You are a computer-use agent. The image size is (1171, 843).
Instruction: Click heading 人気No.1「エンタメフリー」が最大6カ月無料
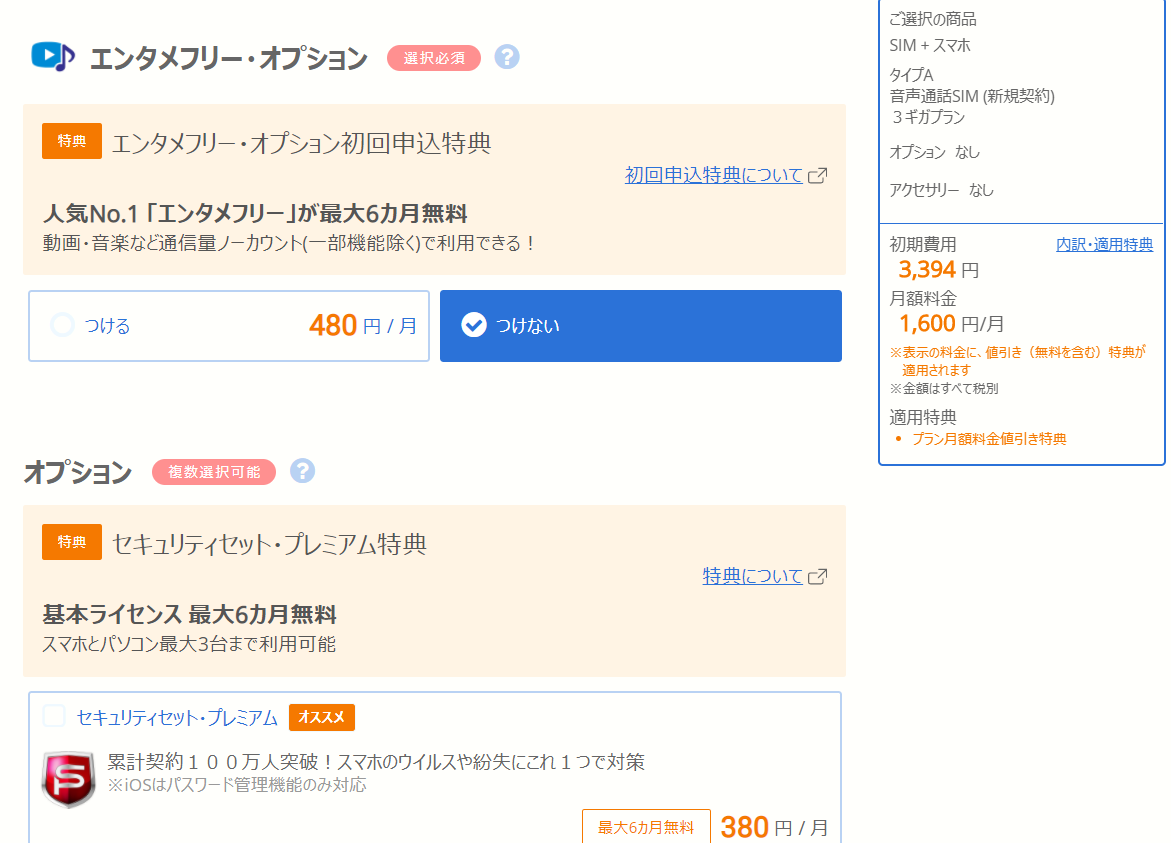255,214
